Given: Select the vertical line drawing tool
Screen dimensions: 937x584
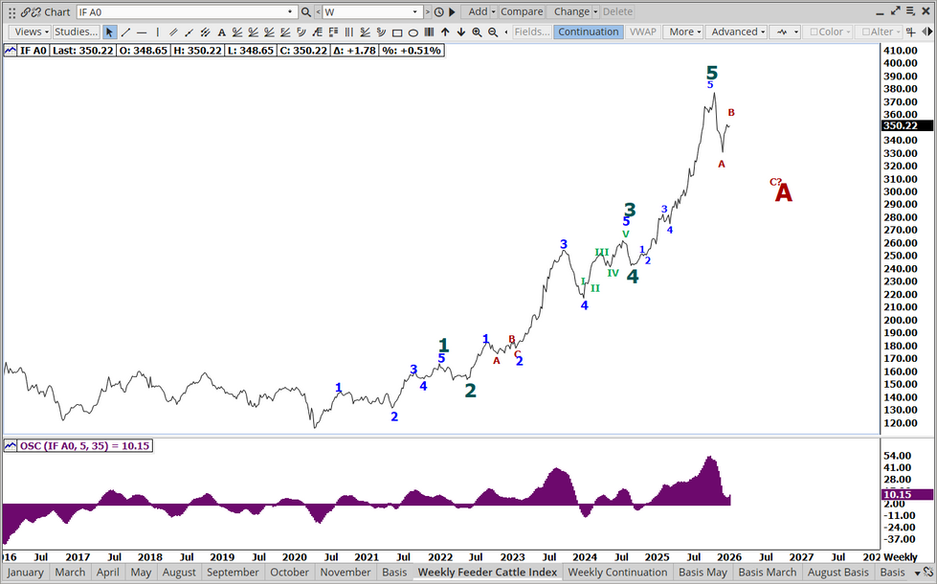Looking at the screenshot, I should (158, 32).
